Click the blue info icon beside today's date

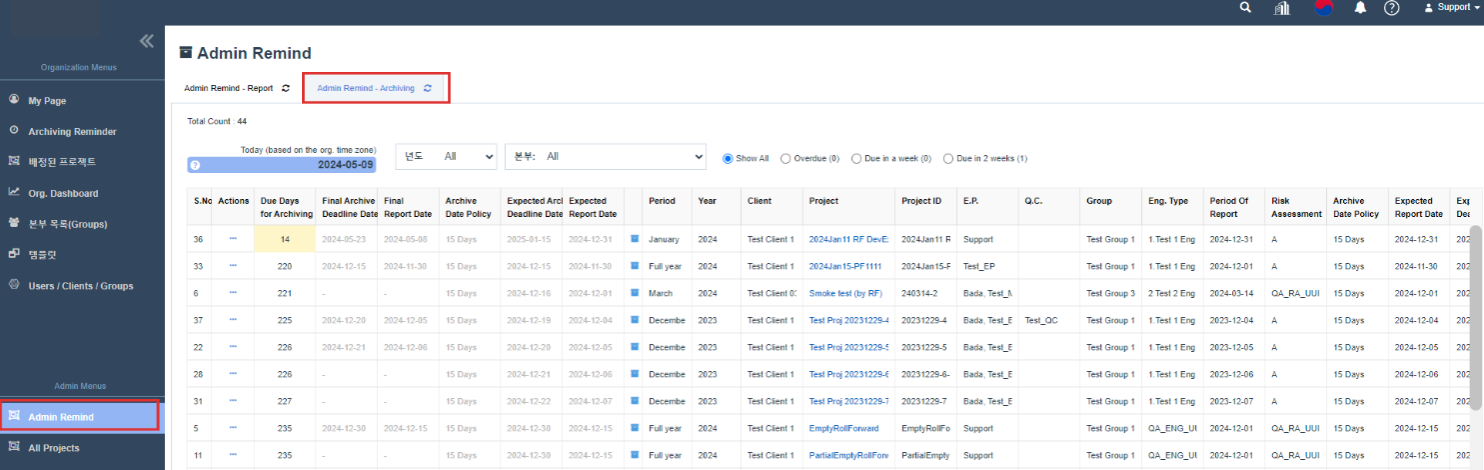pos(195,165)
